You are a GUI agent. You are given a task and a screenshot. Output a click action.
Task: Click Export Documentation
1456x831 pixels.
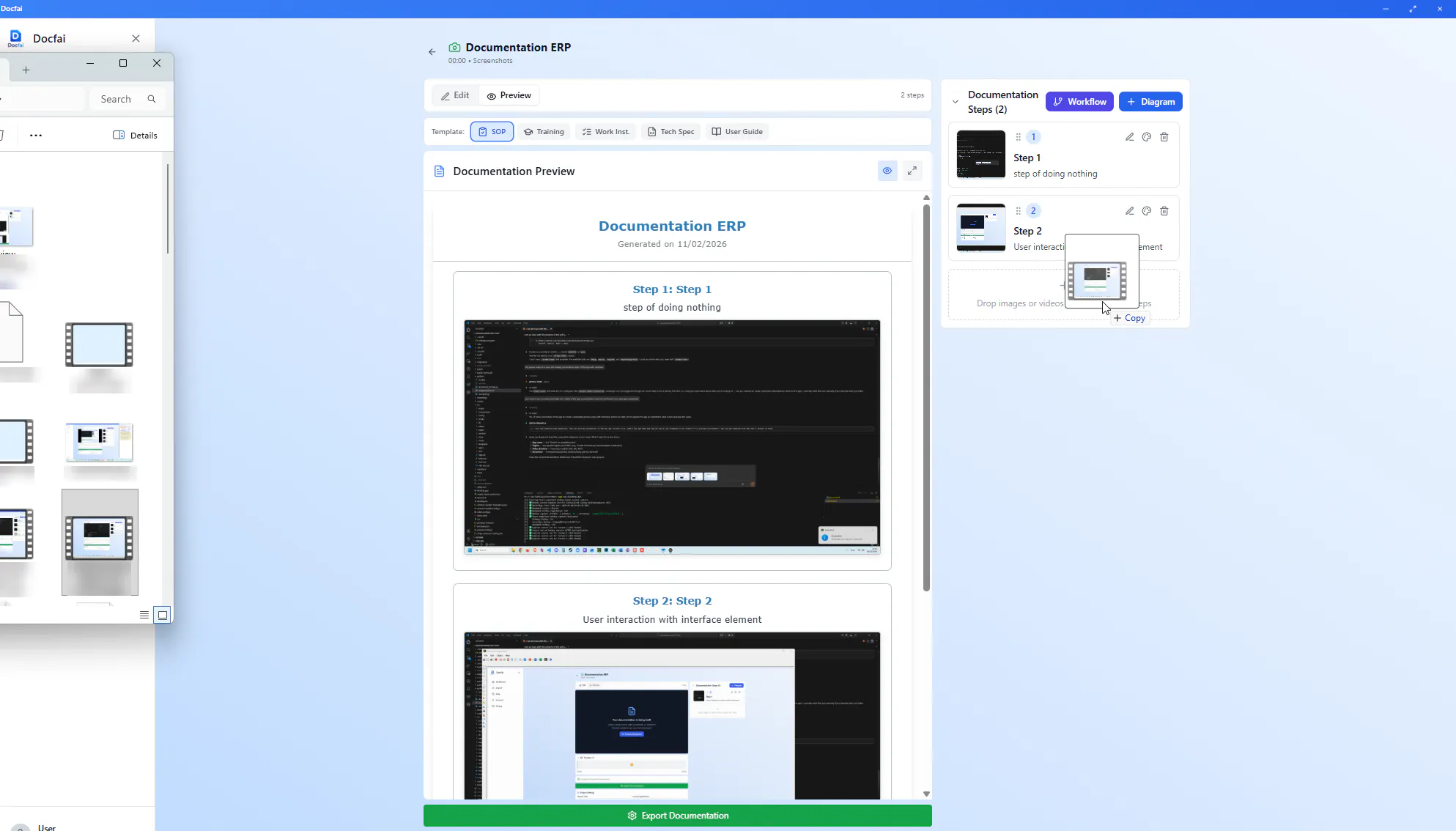(678, 816)
